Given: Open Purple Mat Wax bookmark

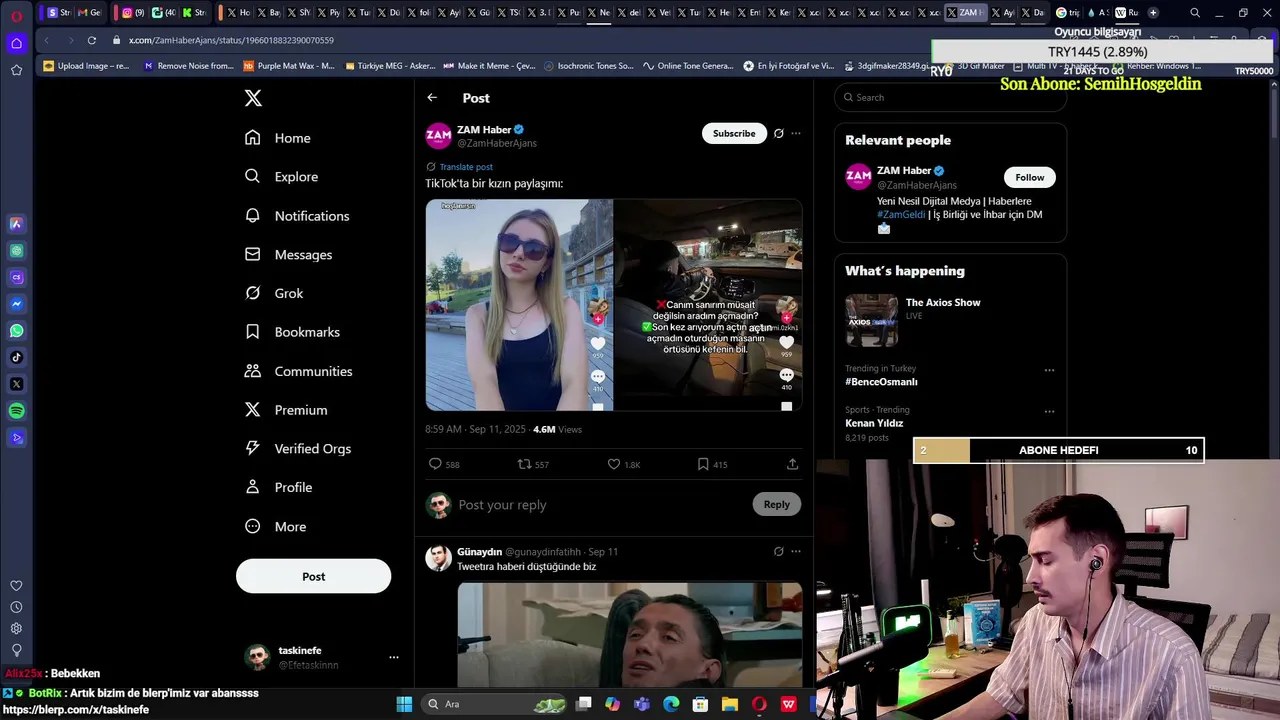Looking at the screenshot, I should [289, 66].
